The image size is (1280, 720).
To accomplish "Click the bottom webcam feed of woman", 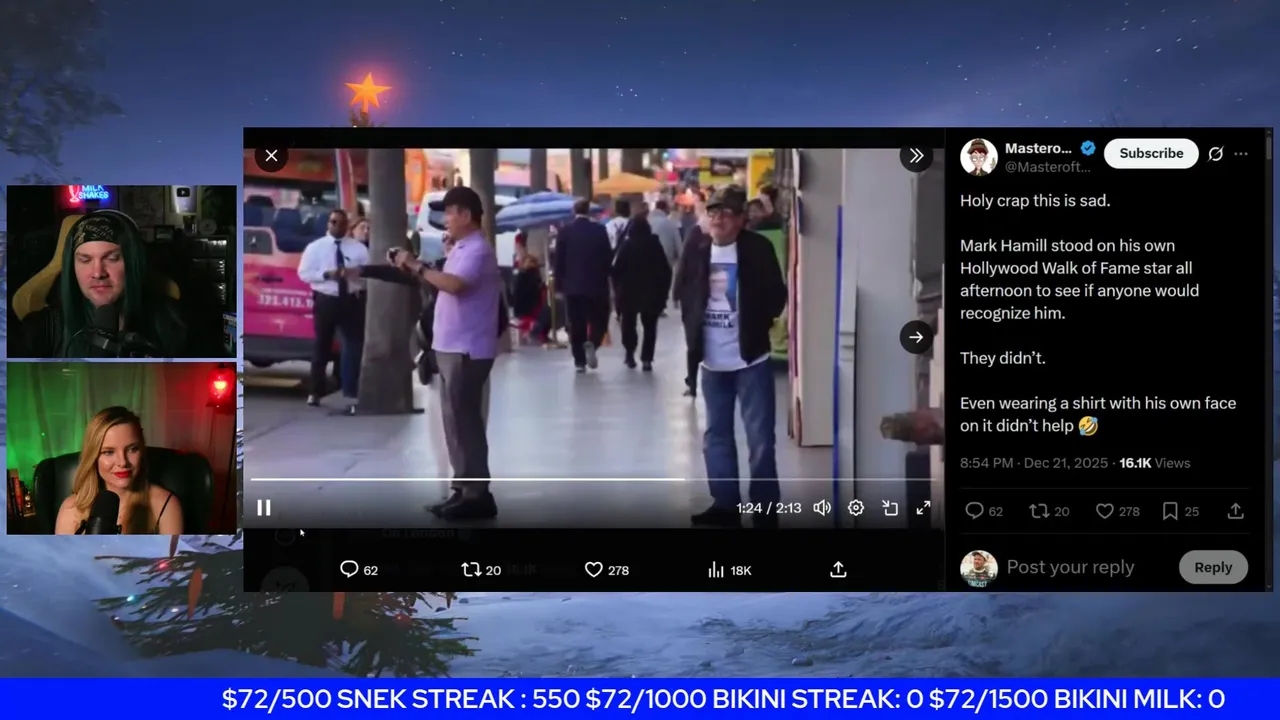I will [122, 448].
